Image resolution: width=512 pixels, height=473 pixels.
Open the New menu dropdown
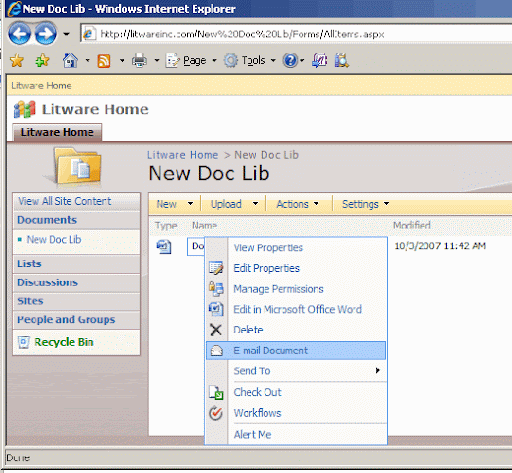click(175, 204)
